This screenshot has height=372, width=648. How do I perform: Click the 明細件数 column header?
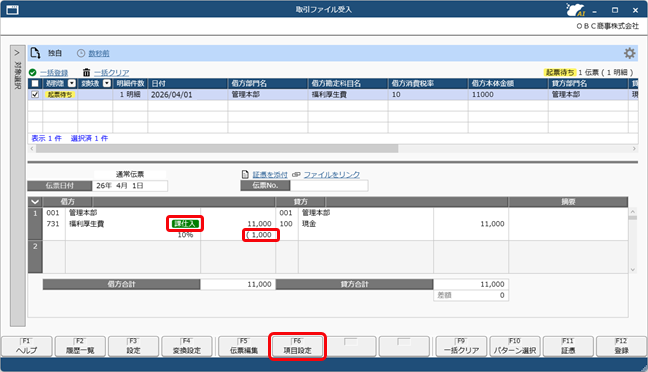(x=130, y=83)
